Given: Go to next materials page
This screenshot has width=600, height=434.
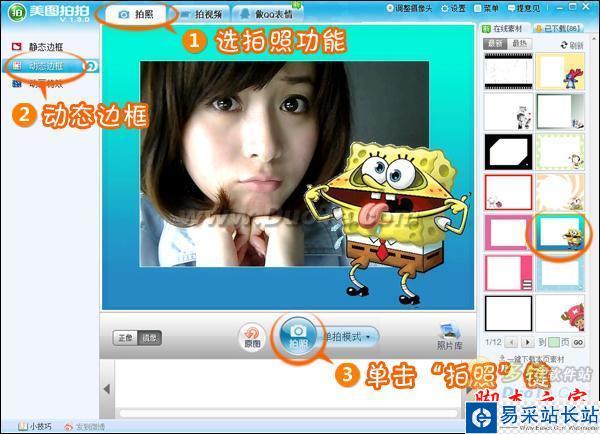Looking at the screenshot, I should point(528,342).
